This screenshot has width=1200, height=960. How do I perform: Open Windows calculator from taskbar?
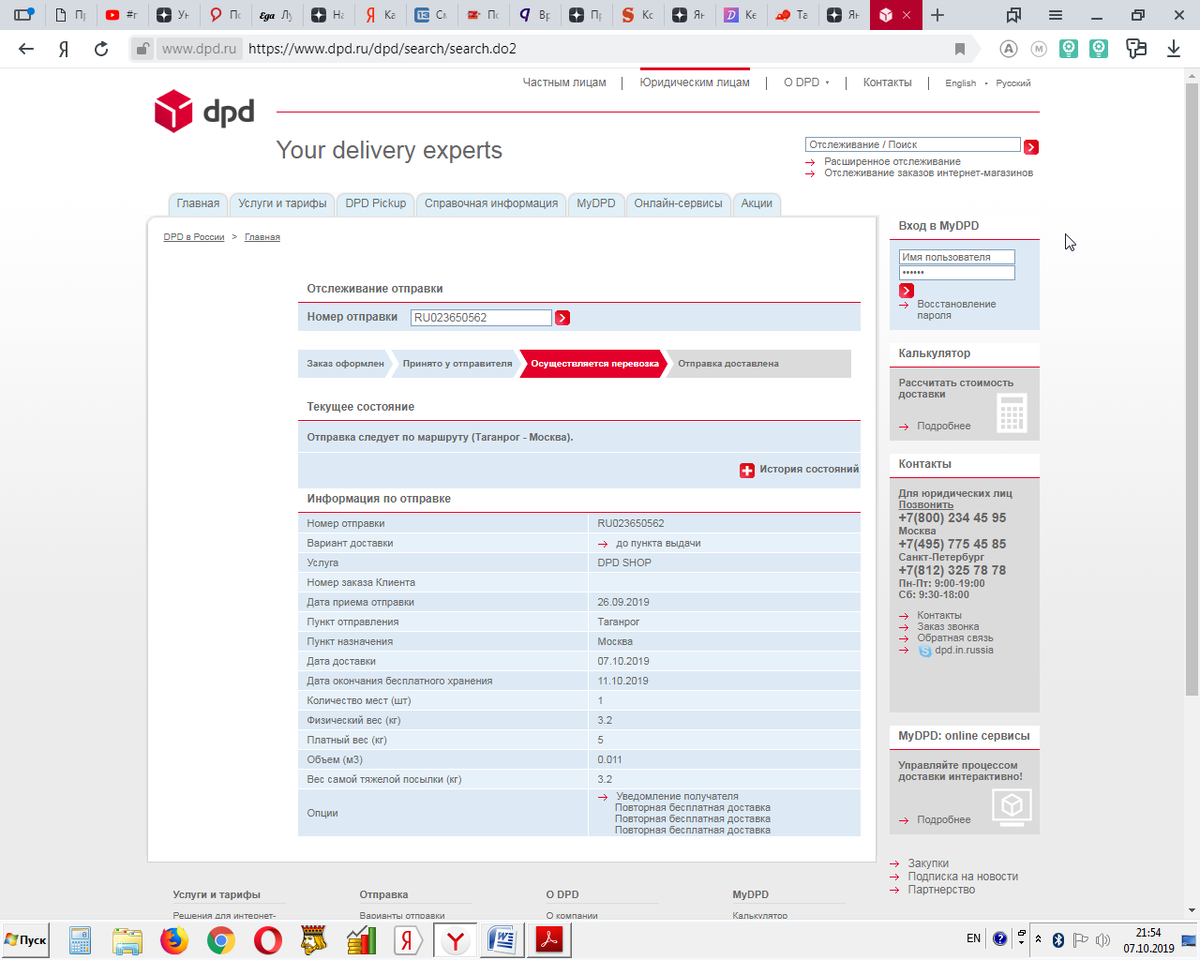[80, 940]
